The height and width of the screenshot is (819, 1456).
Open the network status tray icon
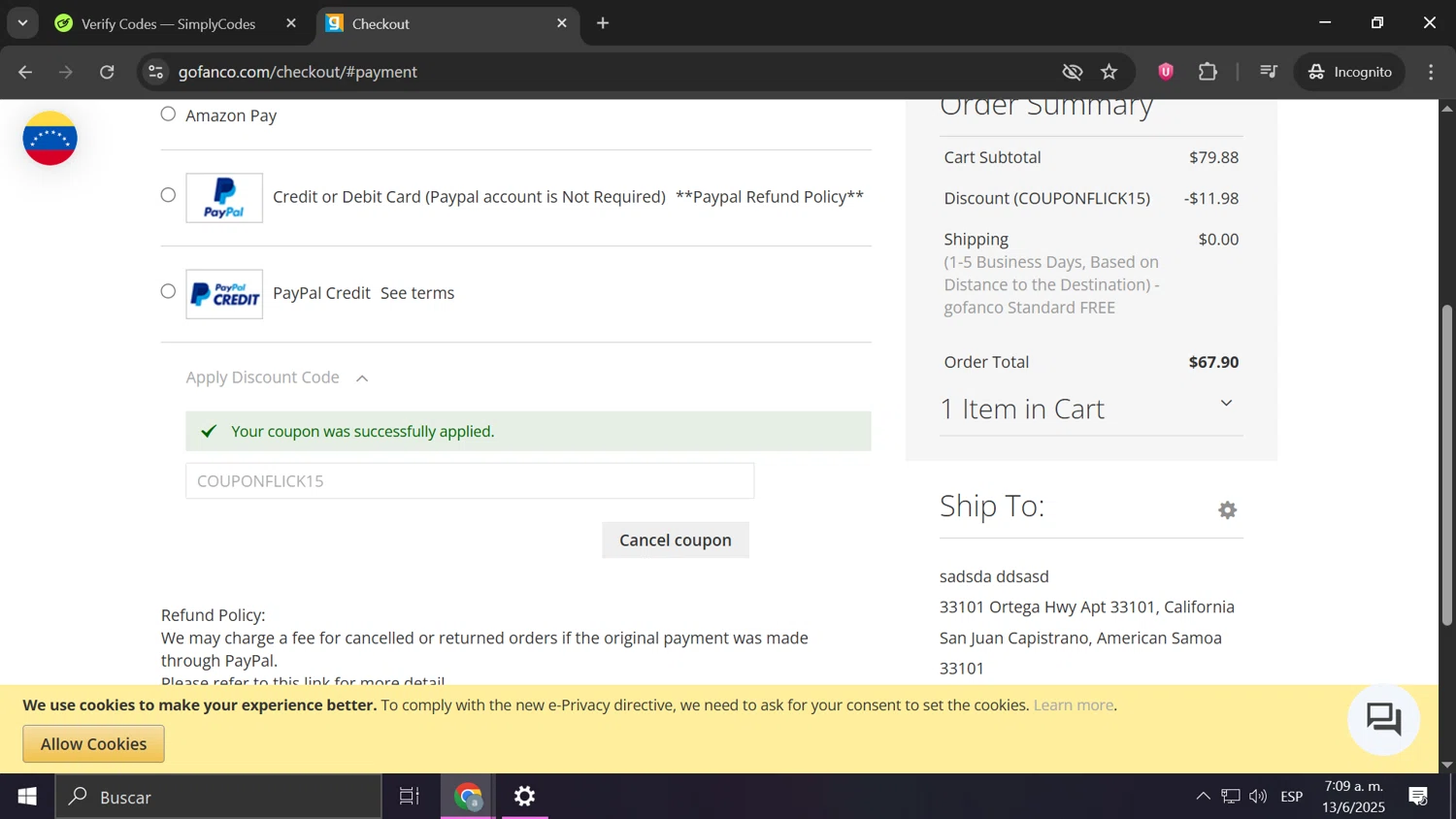[x=1231, y=797]
